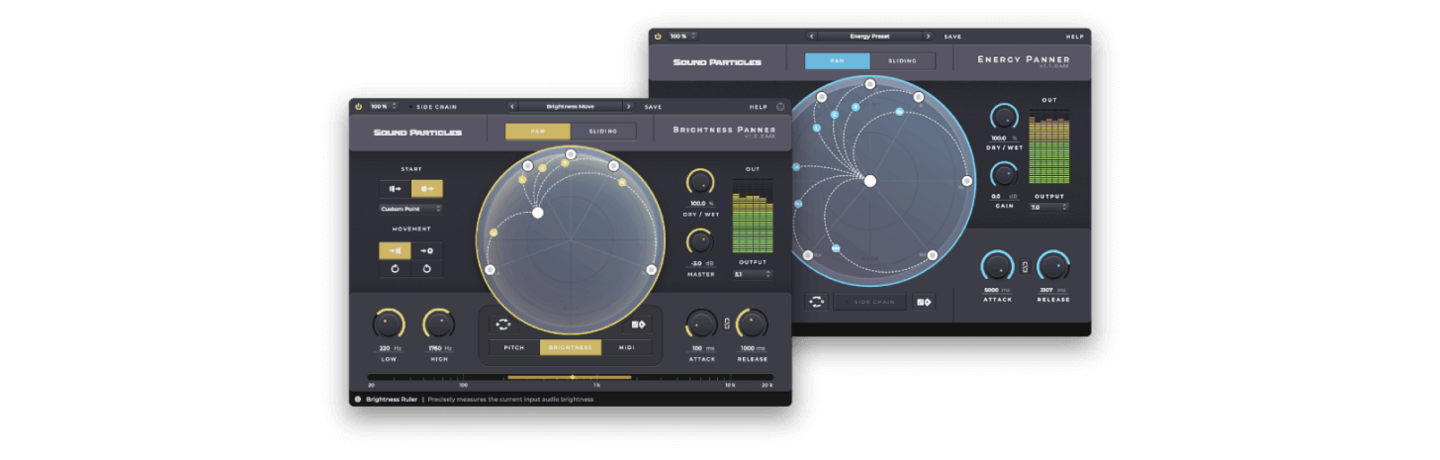1440x460 pixels.
Task: Switch to PAN tab in Energy Panner
Action: 838,61
